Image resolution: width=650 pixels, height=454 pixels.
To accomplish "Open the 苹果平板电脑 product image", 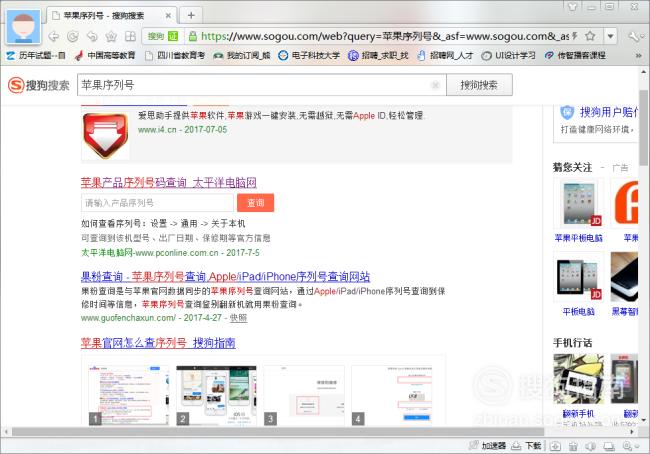I will (579, 204).
